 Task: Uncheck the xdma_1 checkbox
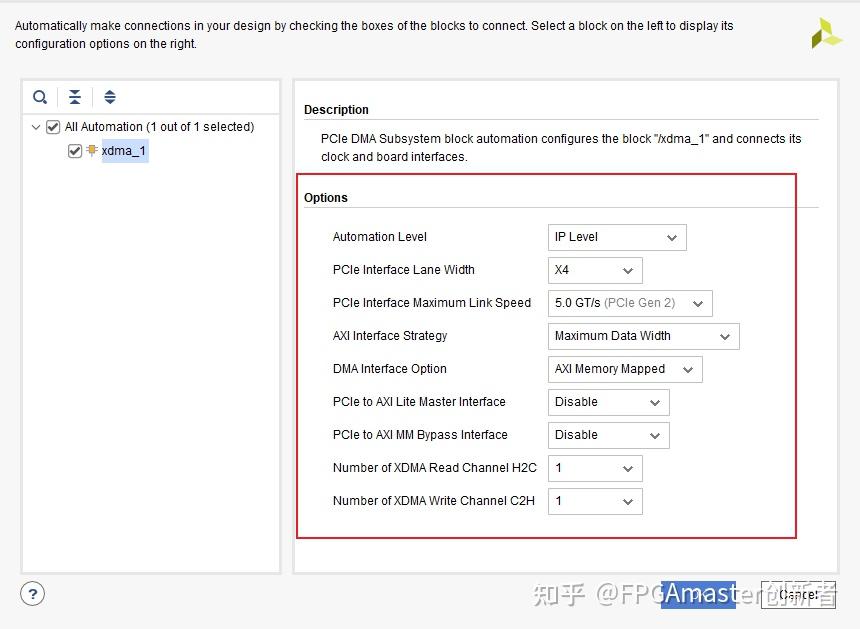(75, 151)
